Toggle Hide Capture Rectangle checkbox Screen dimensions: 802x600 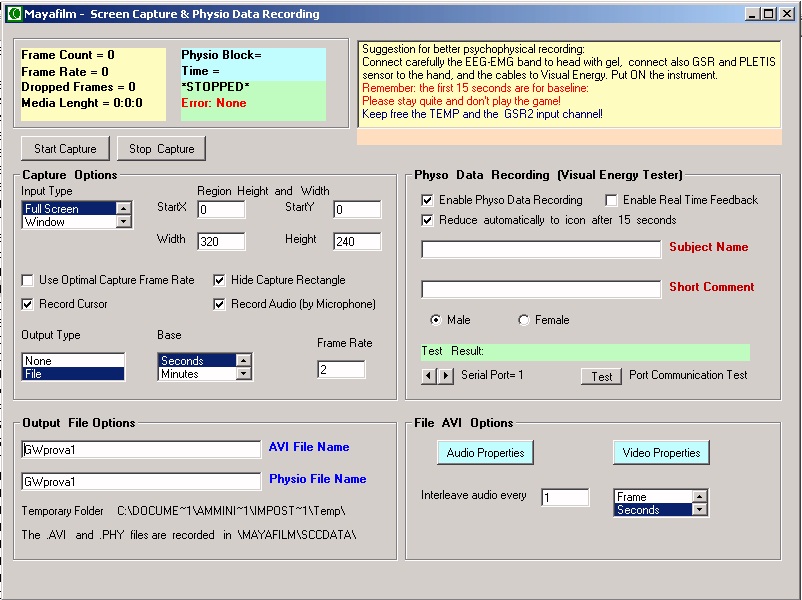tap(219, 280)
